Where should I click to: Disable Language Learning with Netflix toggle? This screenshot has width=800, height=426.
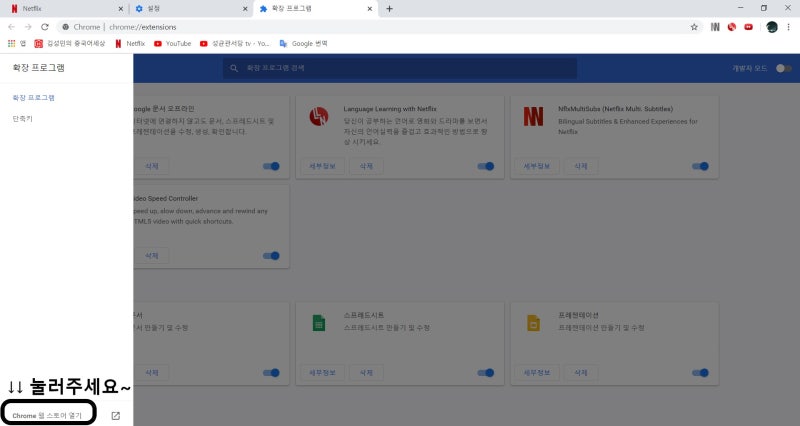click(485, 166)
